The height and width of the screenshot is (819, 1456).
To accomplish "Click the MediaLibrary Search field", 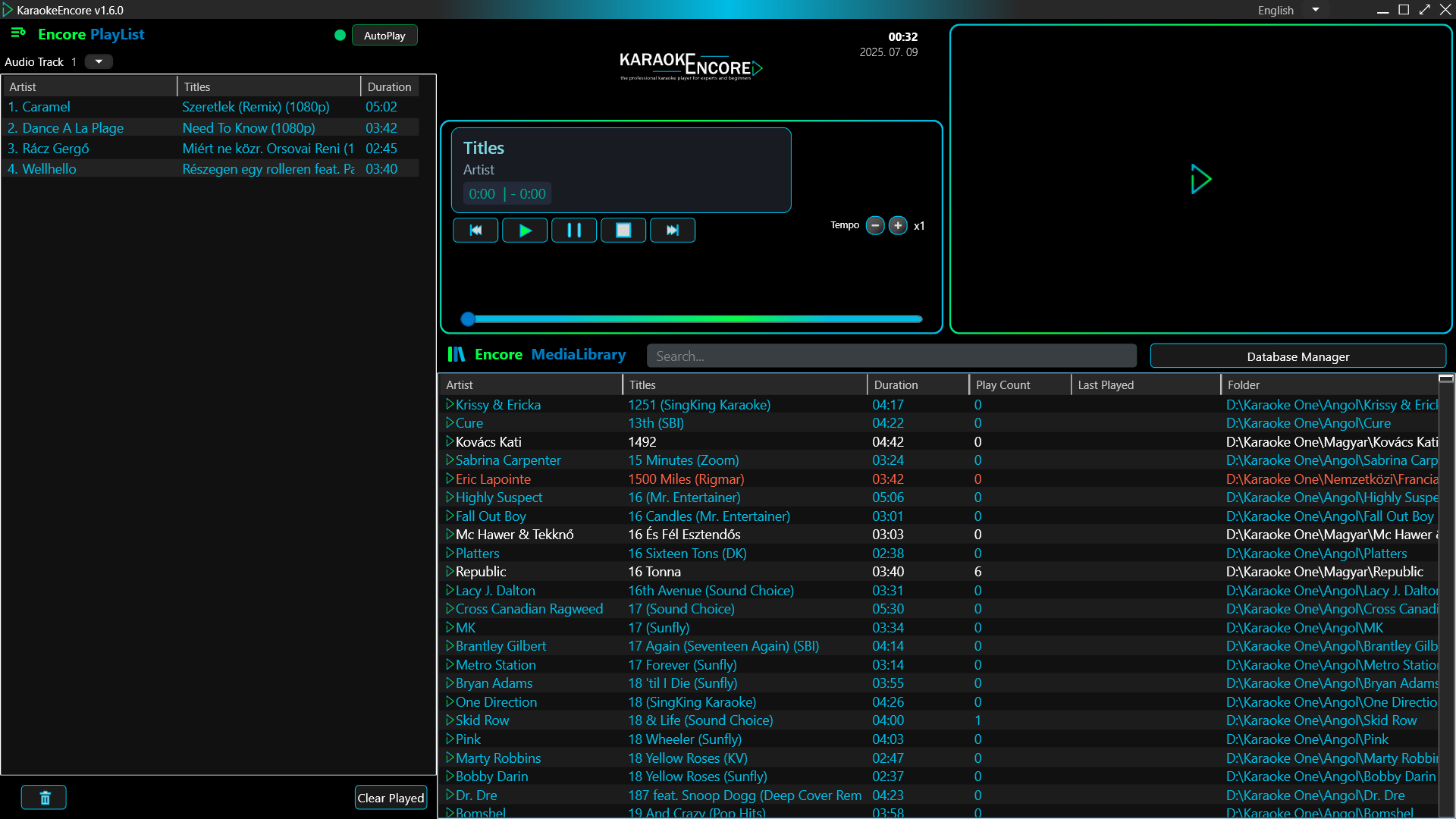I will click(x=891, y=356).
